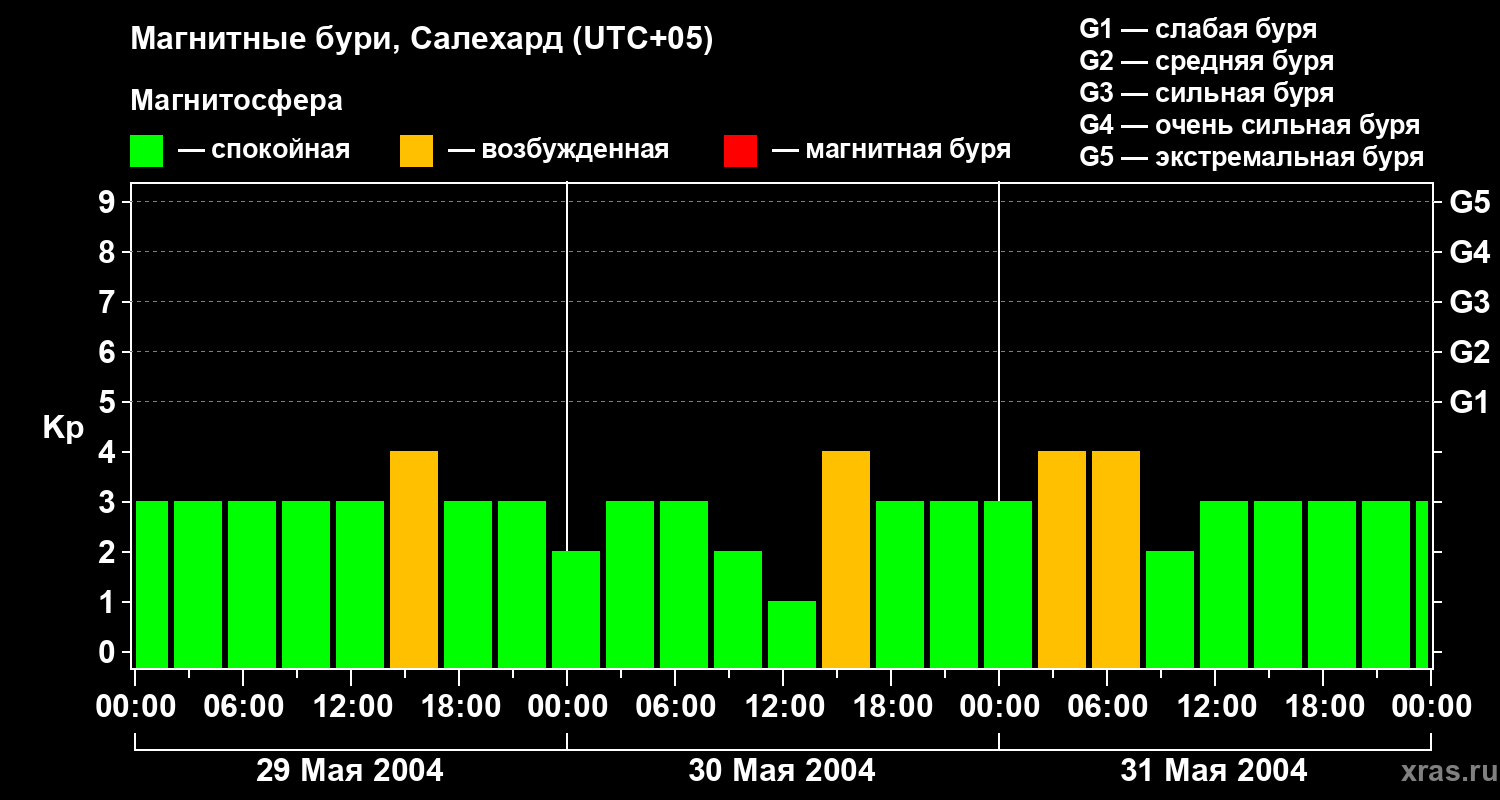Click 'G2 — средняя буря' legend line
Image resolution: width=1500 pixels, height=800 pixels.
coord(1207,61)
